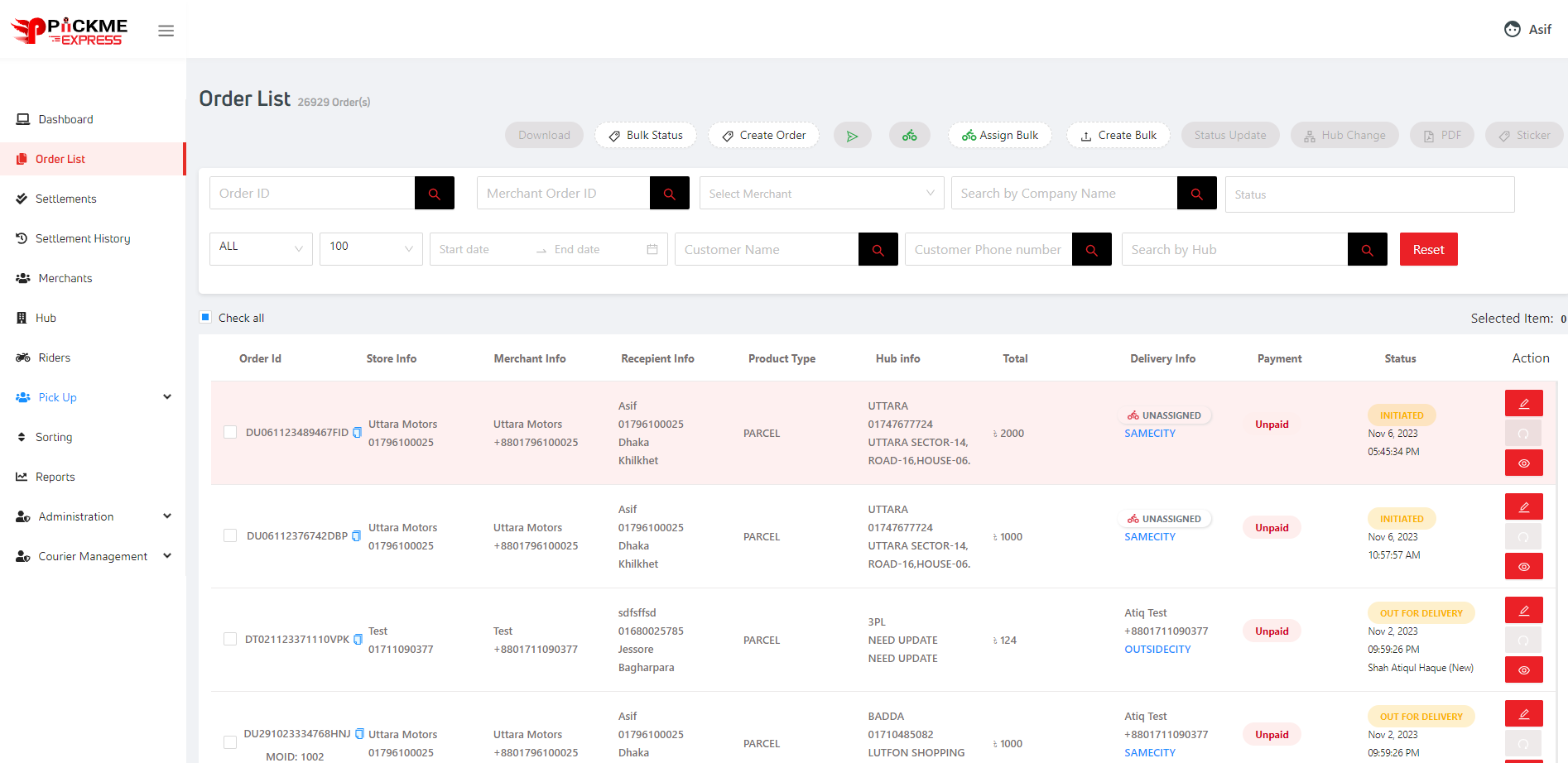This screenshot has width=1568, height=763.
Task: Click the Order ID search icon
Action: pyautogui.click(x=434, y=194)
